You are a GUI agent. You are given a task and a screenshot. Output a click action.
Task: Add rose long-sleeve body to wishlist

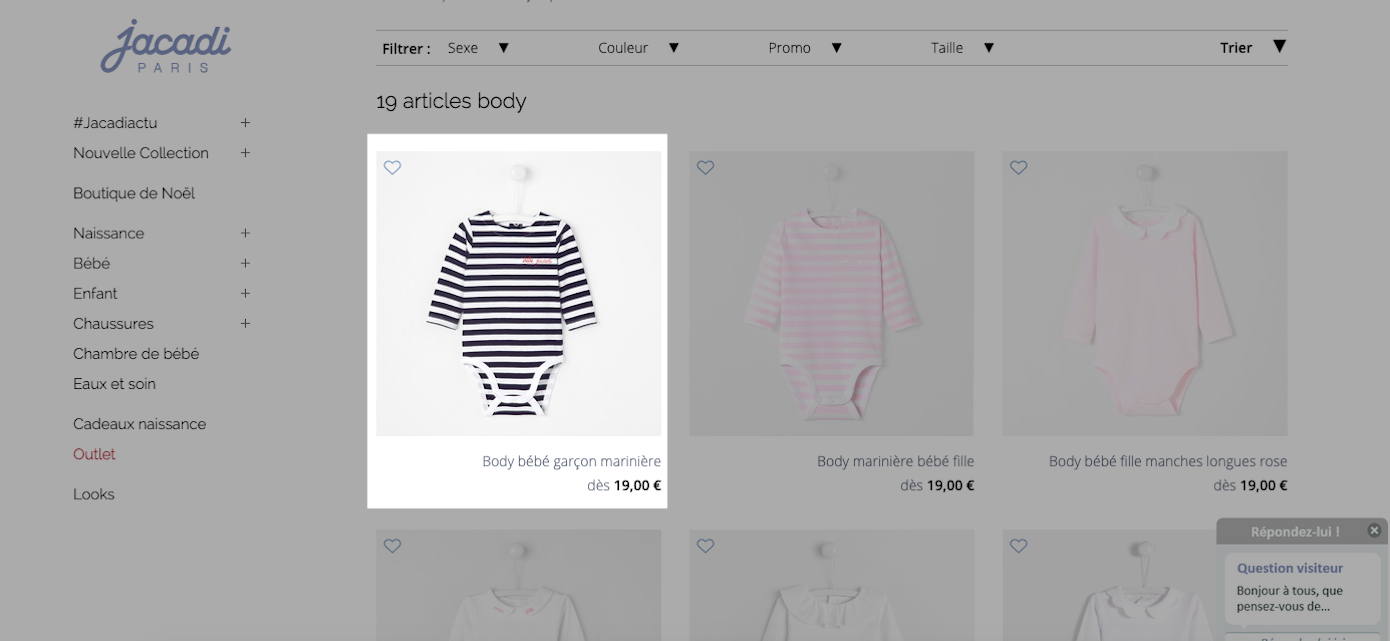[x=1019, y=167]
